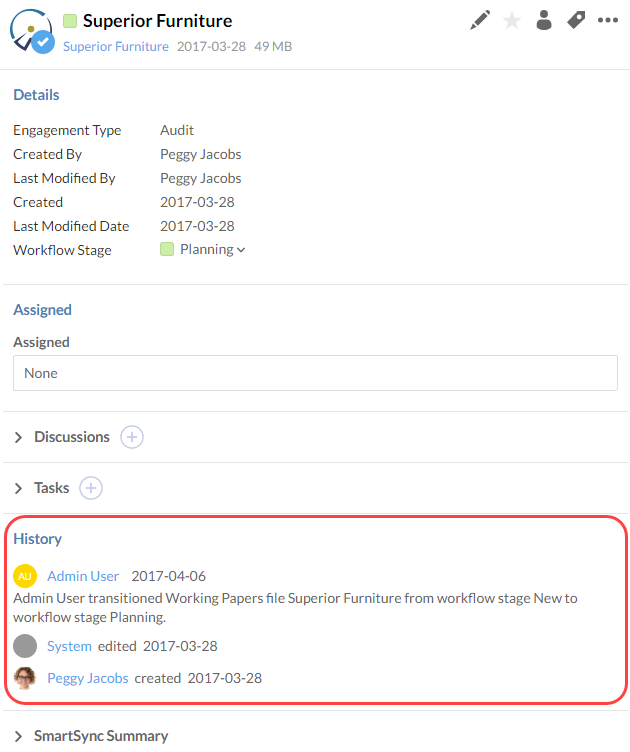Click the pencil edit icon
The width and height of the screenshot is (630, 752).
click(480, 20)
